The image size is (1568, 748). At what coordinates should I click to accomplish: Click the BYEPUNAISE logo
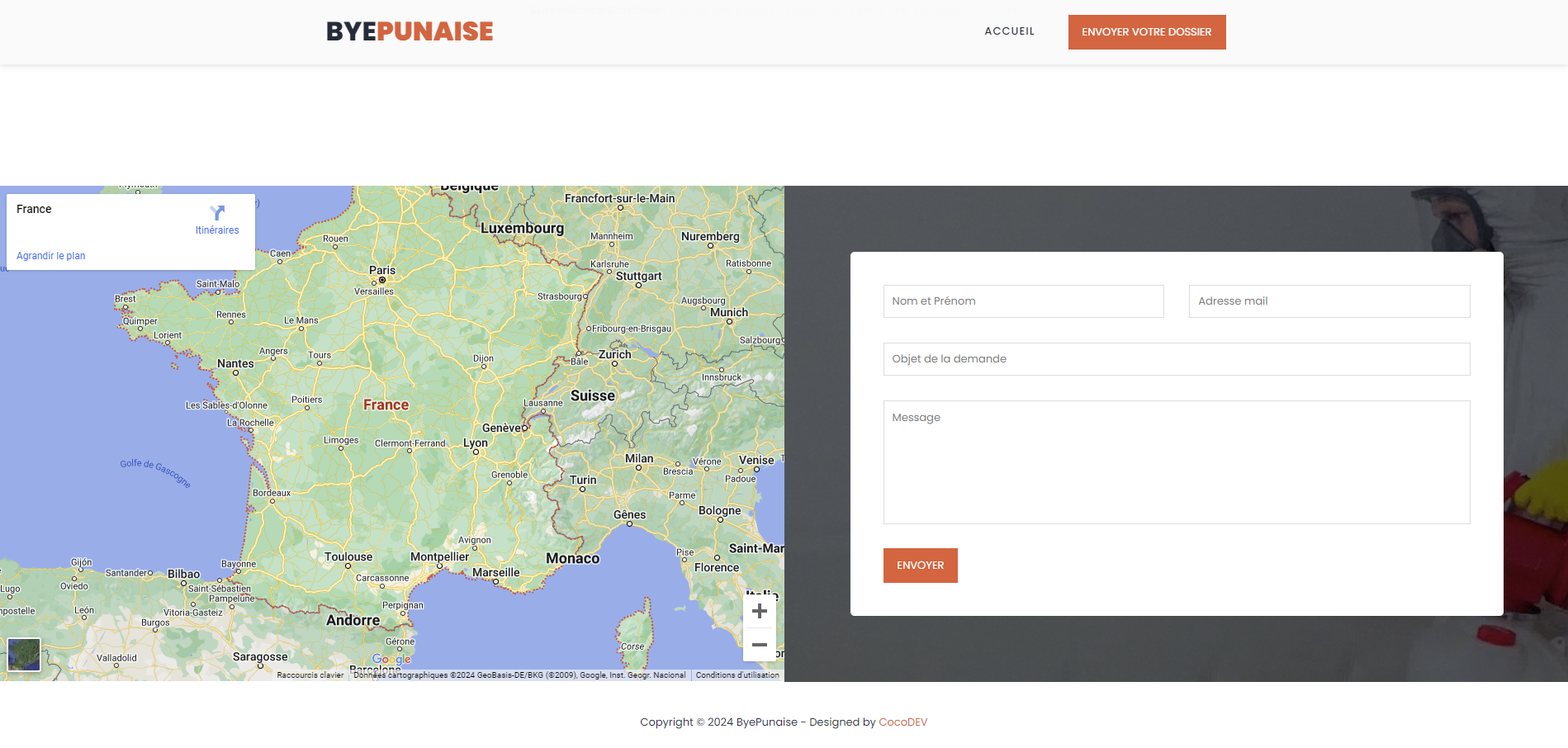(x=410, y=31)
